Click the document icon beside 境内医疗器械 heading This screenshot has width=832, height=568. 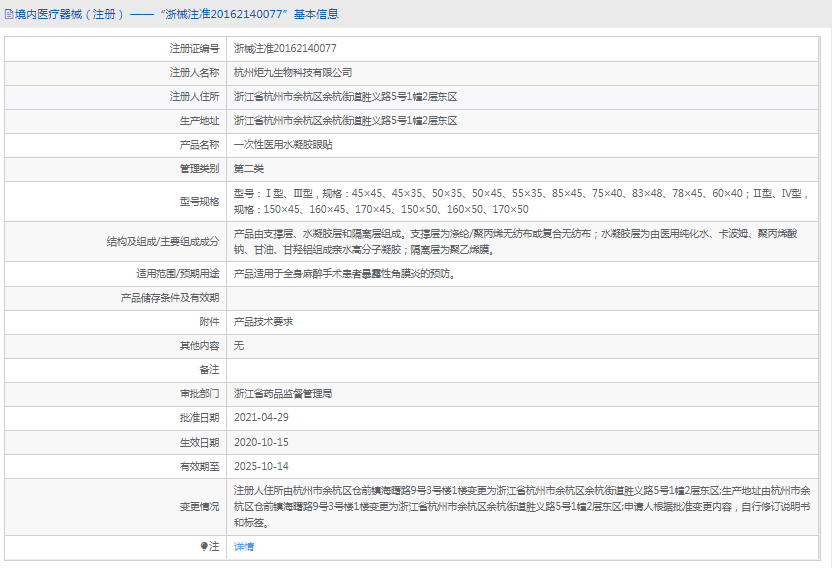tap(8, 14)
